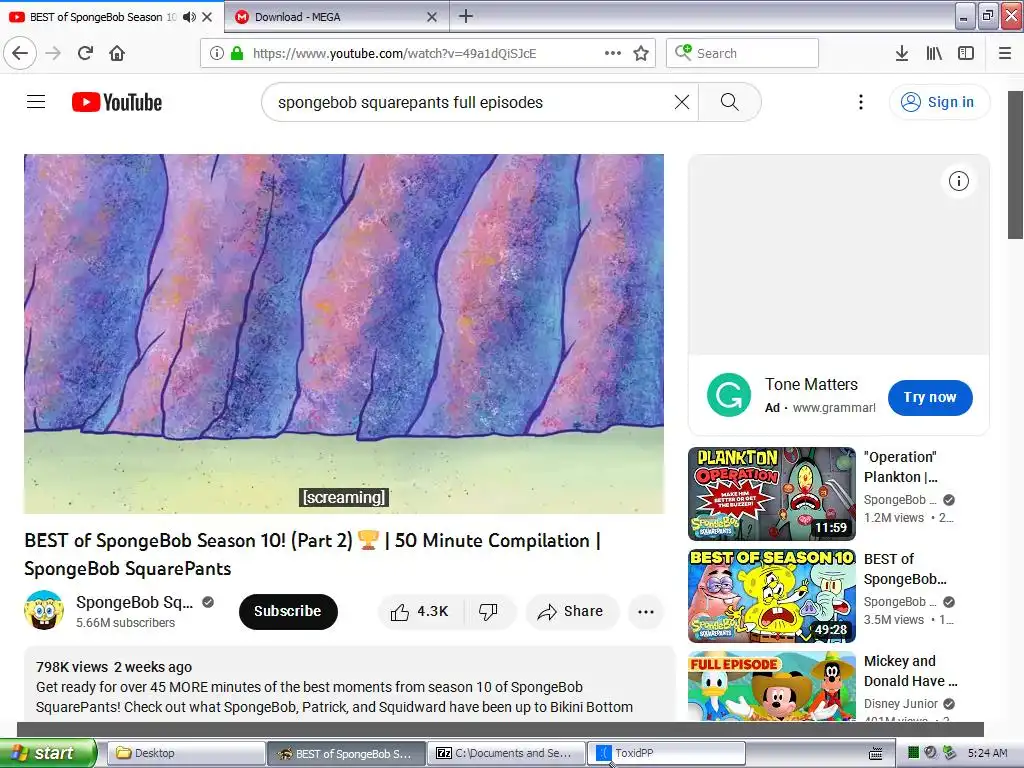The width and height of the screenshot is (1024, 768).
Task: Click the page vertical scrollbar thumb
Action: point(1016,165)
